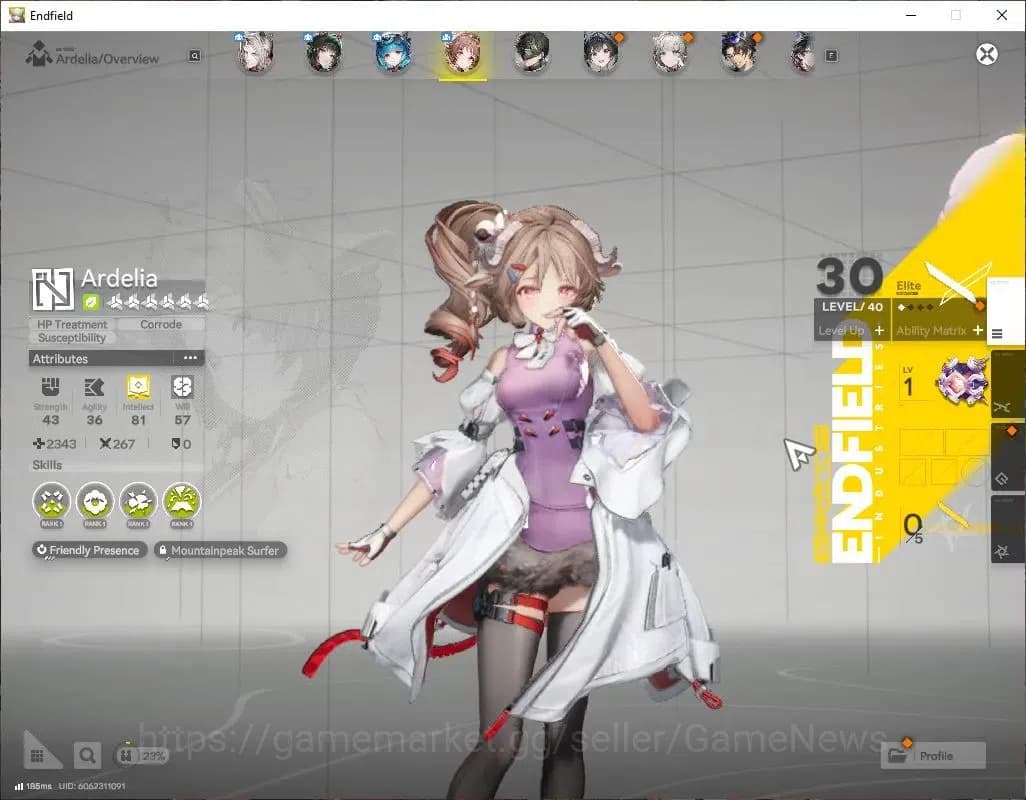Click the Ardelia/Overview breadcrumb icon
Screen dimensions: 1026x800
pyautogui.click(x=38, y=54)
